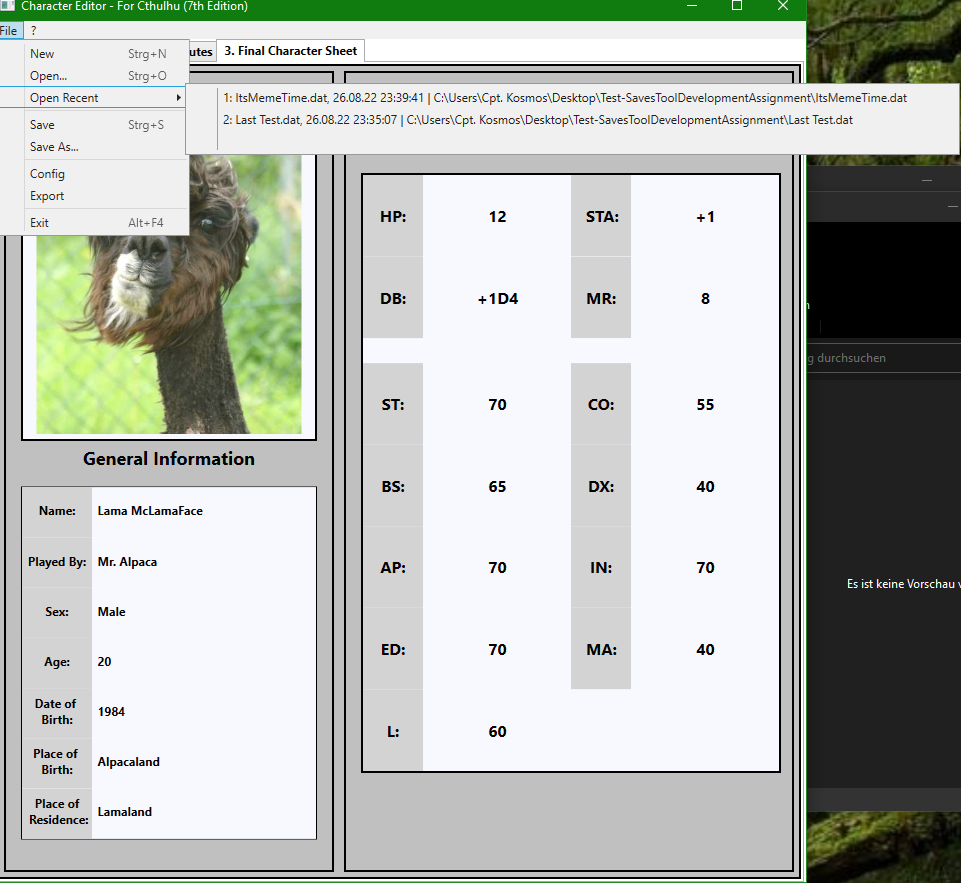Click the Played By value Mr. Alpaca

pyautogui.click(x=203, y=562)
